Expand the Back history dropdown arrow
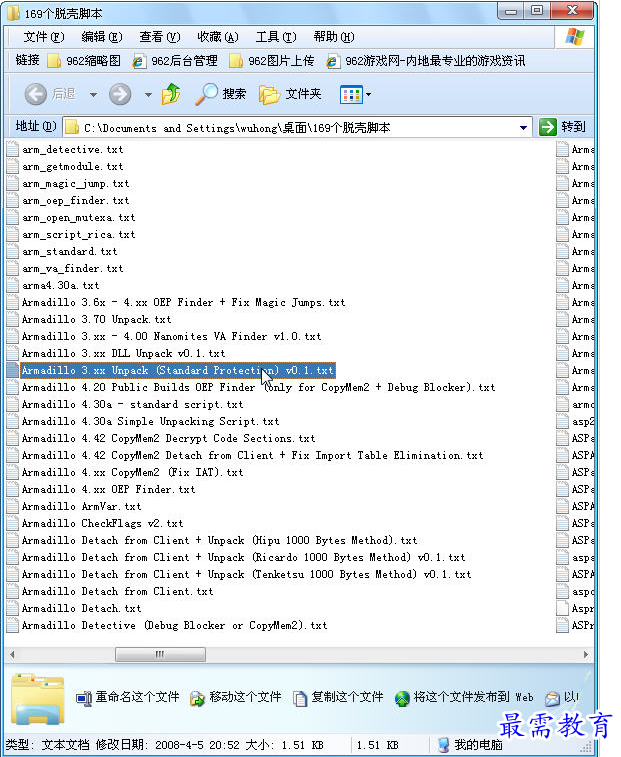 93,95
